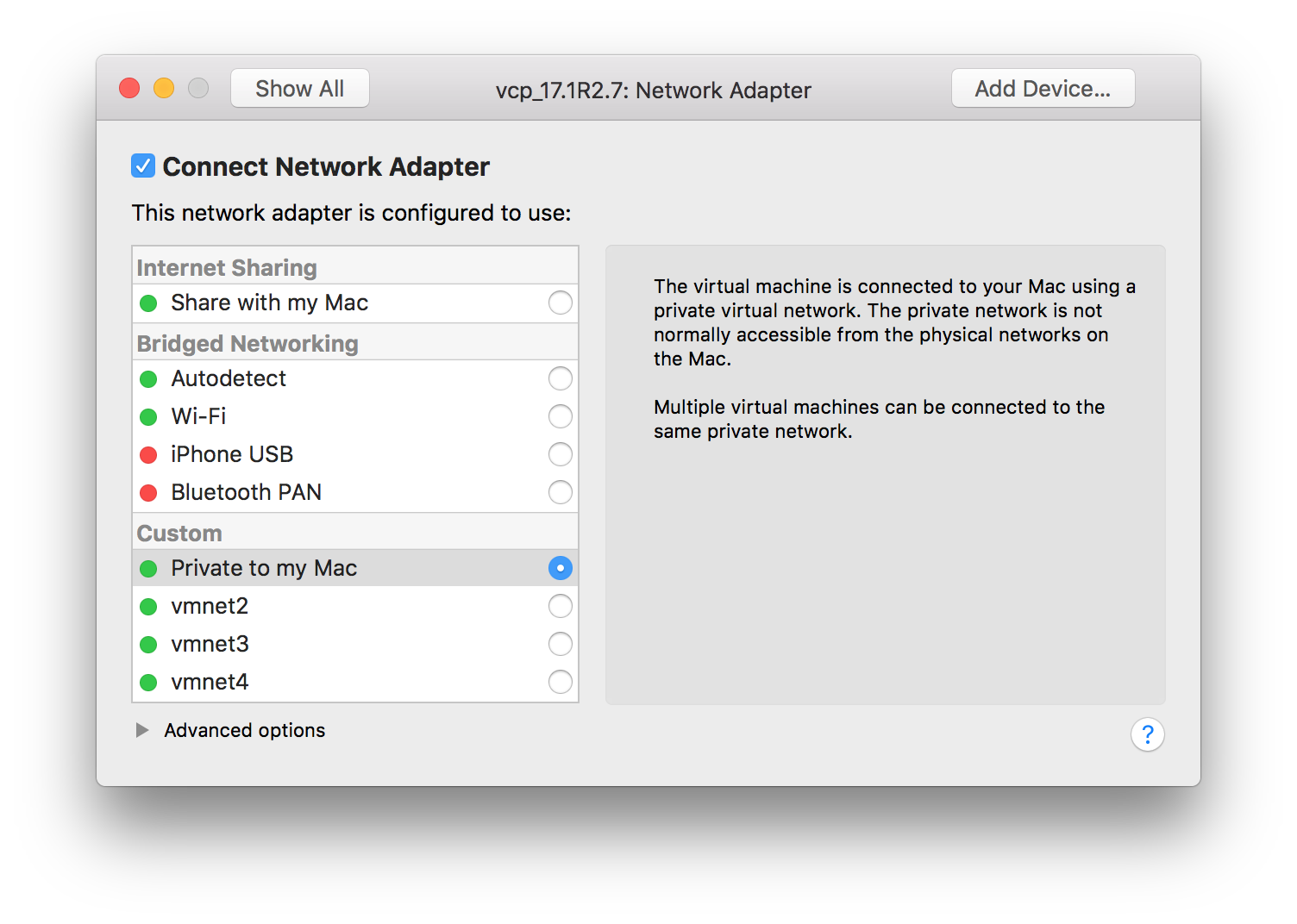Click the green status dot beside Autodetect

click(148, 379)
